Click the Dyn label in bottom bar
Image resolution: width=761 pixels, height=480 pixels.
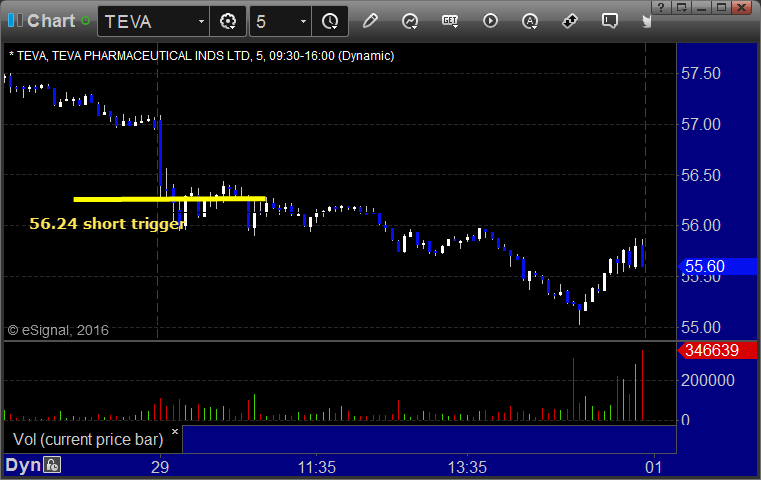[x=23, y=465]
